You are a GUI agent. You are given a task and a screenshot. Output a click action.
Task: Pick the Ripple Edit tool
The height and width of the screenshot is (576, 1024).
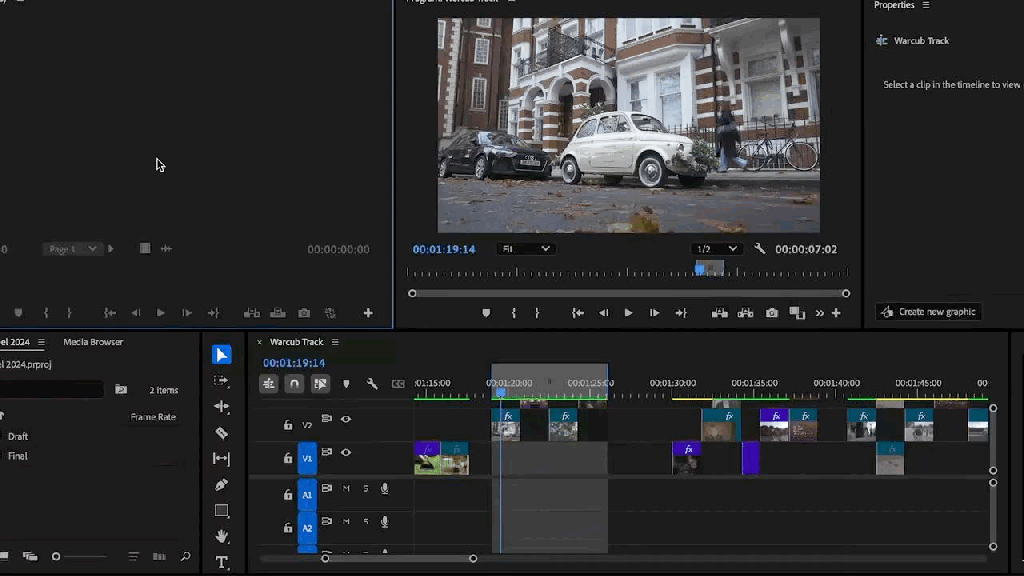click(x=222, y=407)
